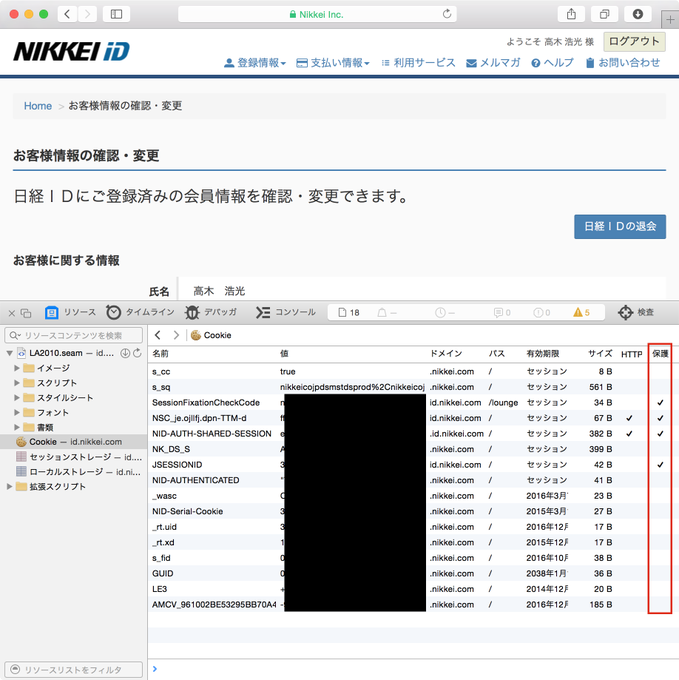
Task: Expand the スクリプト folder
Action: click(x=17, y=382)
